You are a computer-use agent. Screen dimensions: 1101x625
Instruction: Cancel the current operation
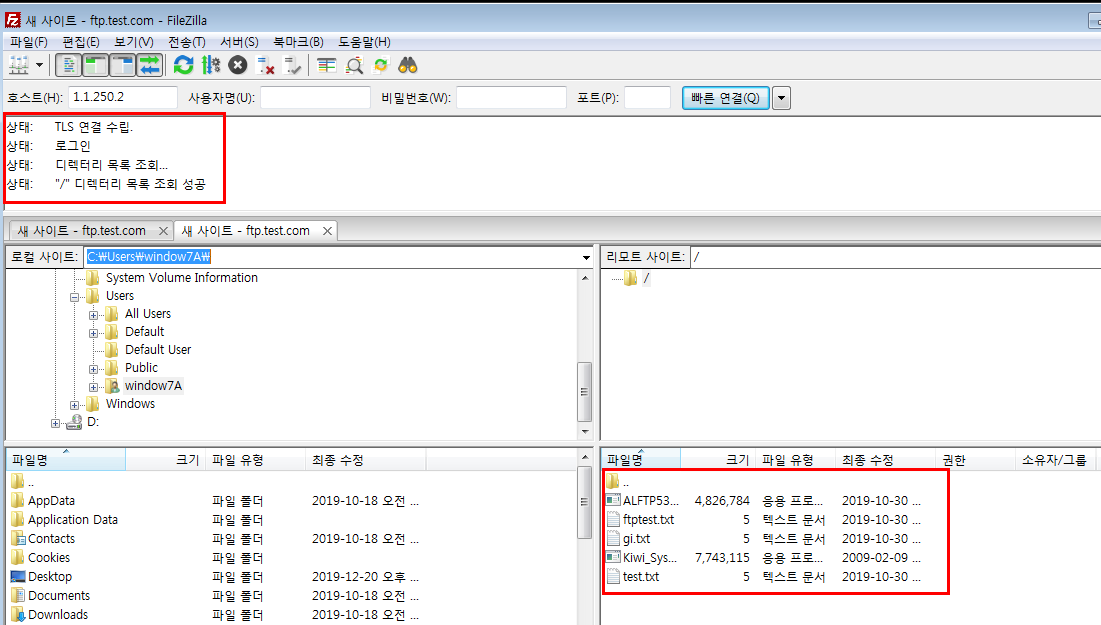pyautogui.click(x=238, y=65)
